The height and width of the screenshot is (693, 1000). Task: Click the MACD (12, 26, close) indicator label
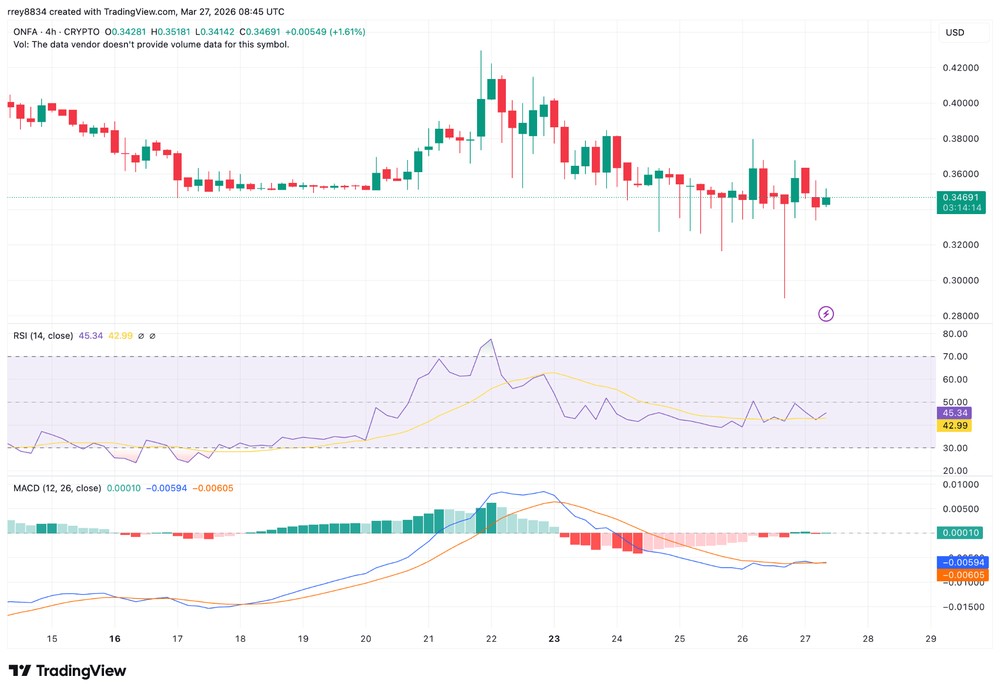57,488
